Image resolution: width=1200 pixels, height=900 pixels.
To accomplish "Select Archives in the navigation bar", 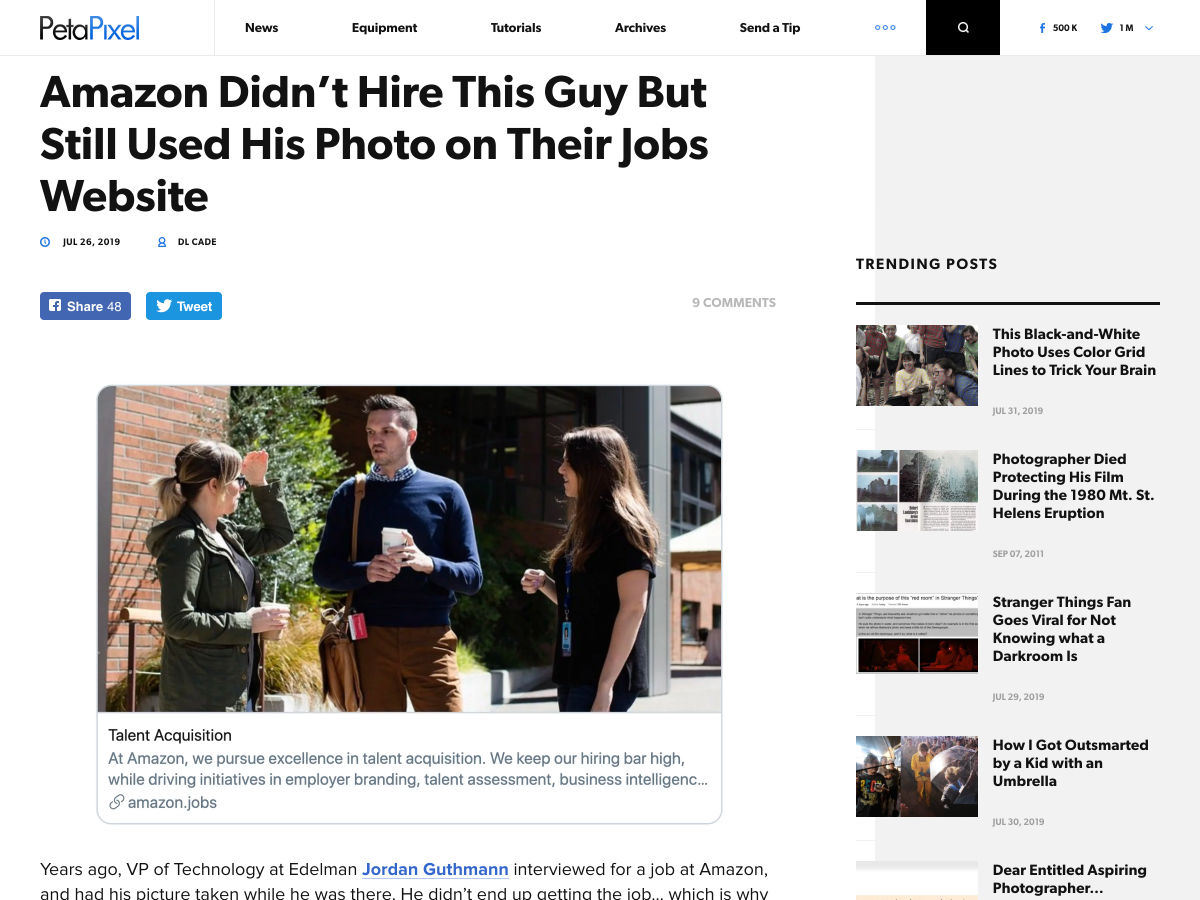I will 640,28.
